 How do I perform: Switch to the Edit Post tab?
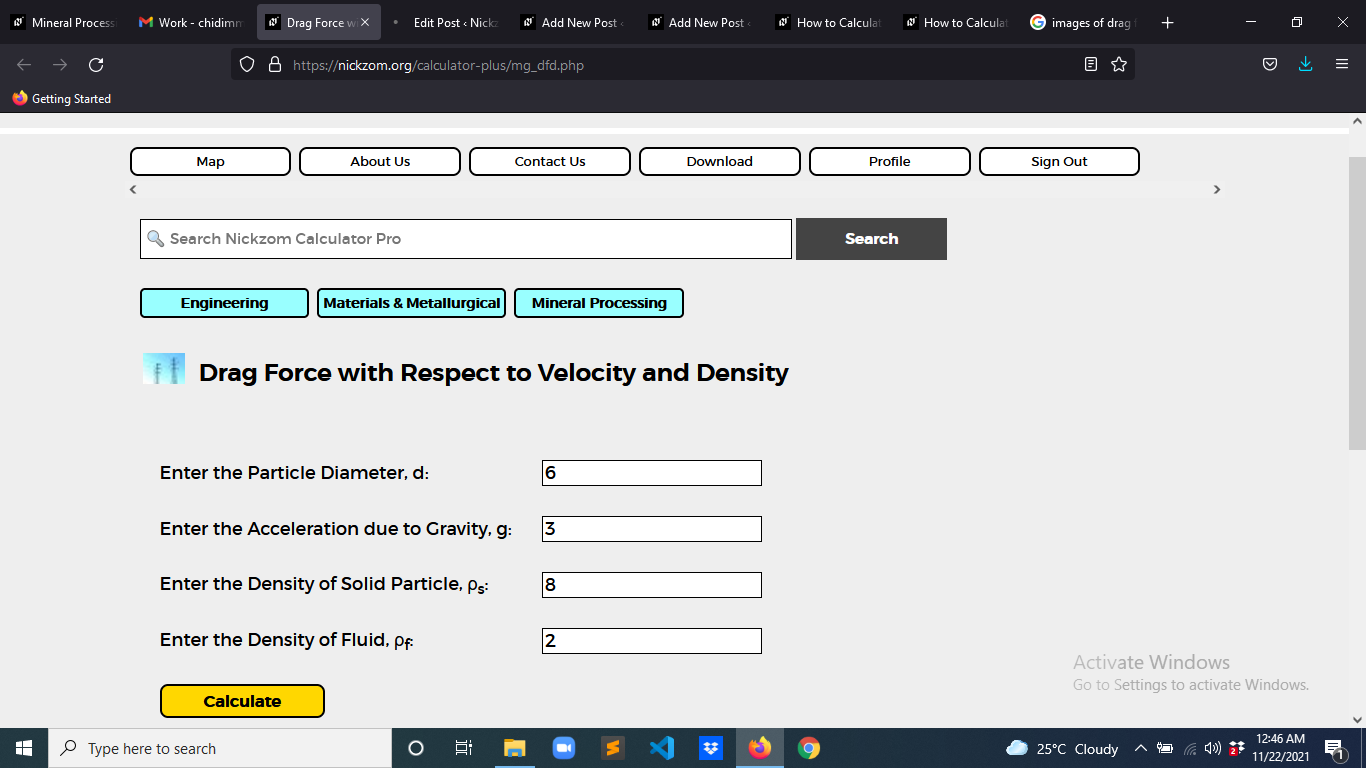tap(446, 22)
